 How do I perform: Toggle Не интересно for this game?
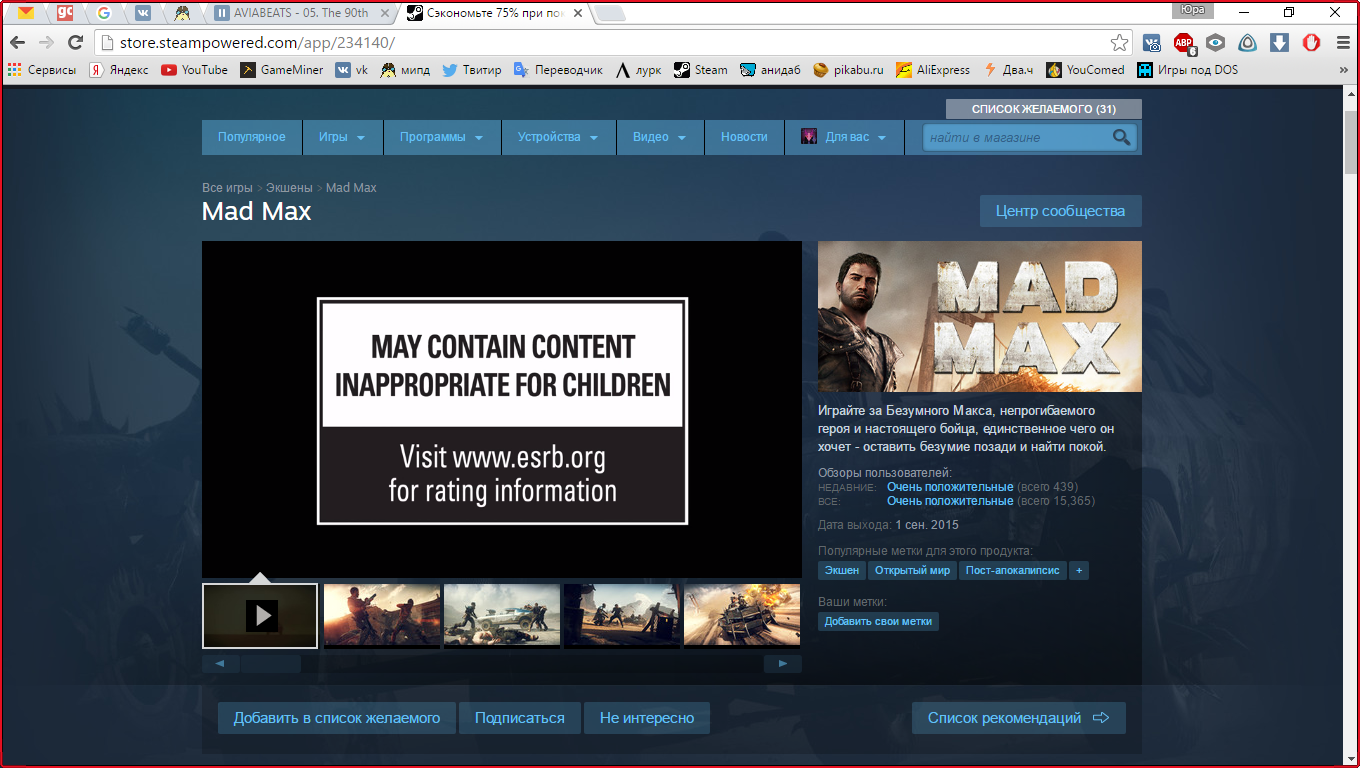[x=647, y=718]
